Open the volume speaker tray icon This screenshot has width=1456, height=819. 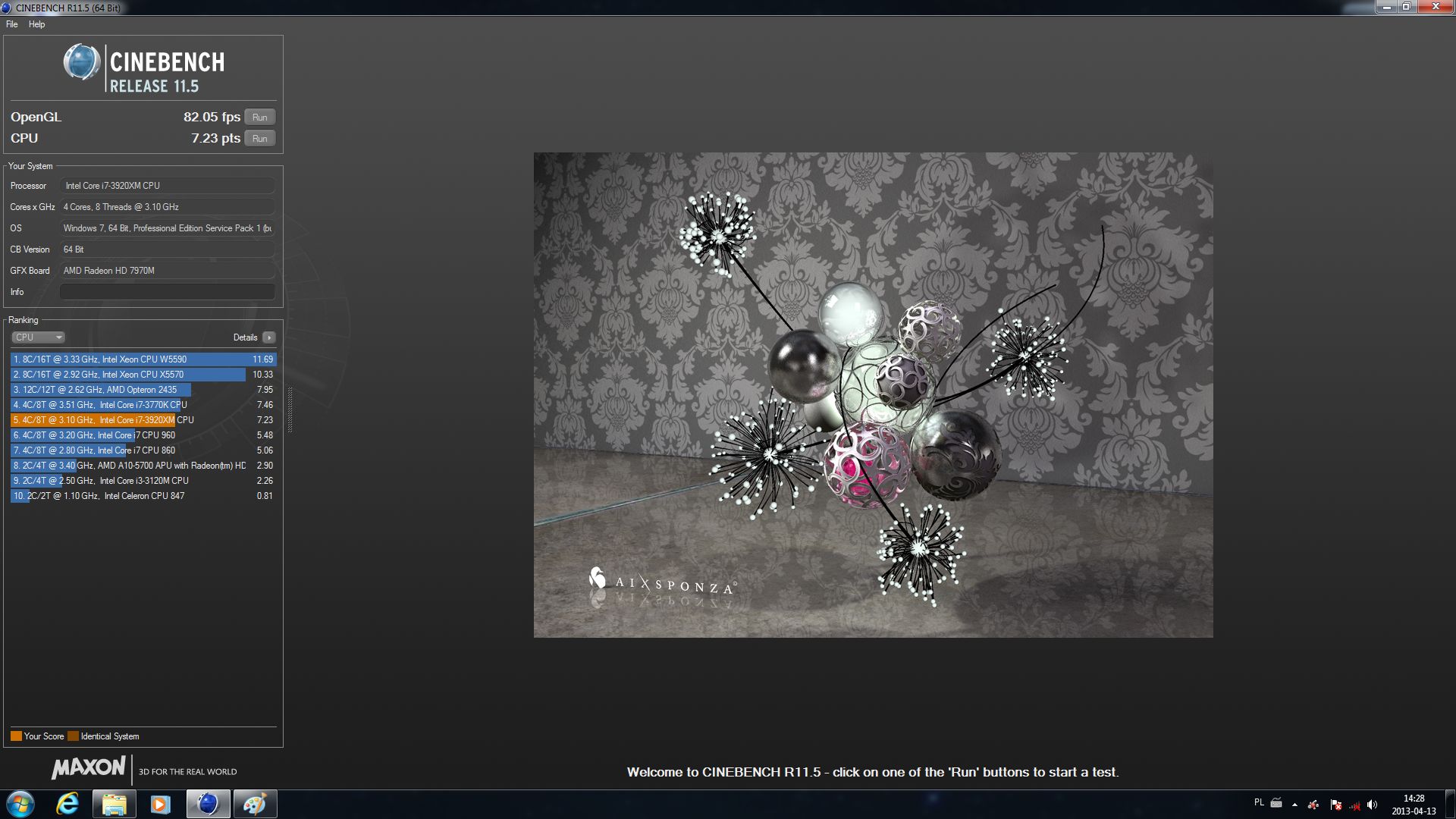(1373, 805)
